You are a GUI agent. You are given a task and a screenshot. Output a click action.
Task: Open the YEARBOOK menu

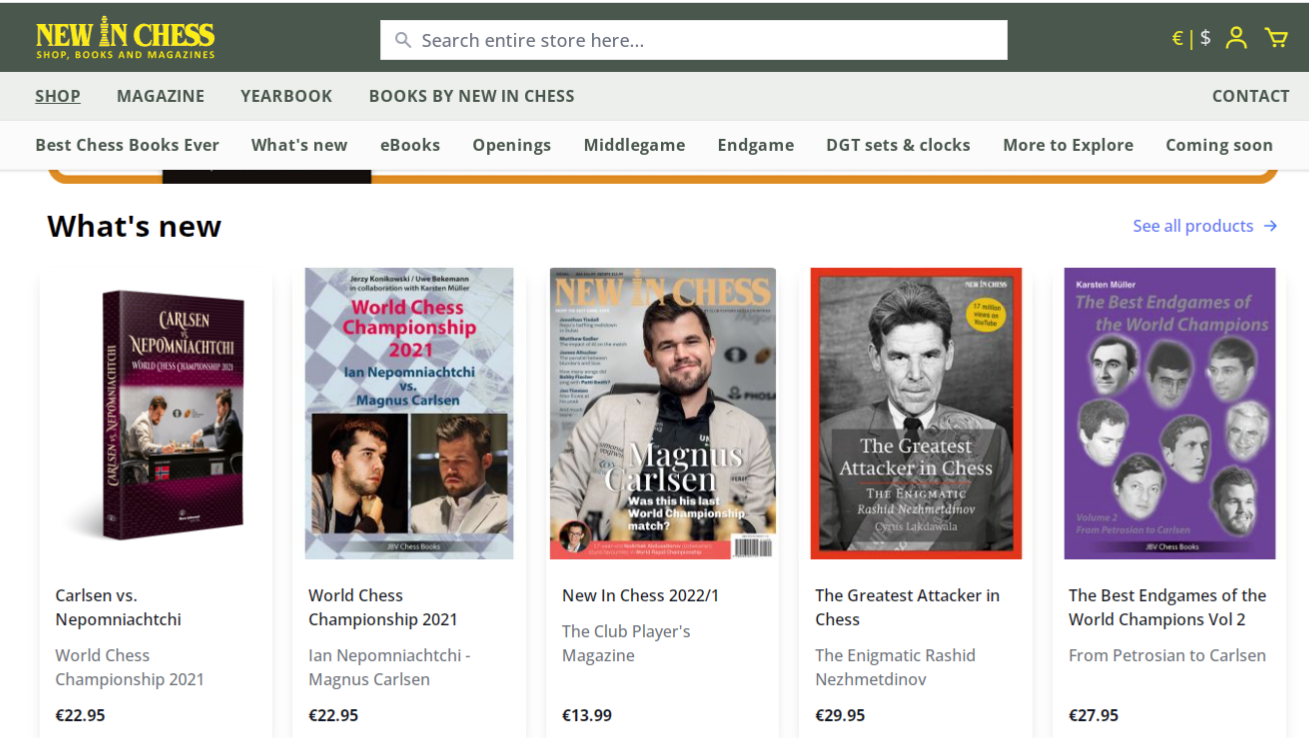286,96
